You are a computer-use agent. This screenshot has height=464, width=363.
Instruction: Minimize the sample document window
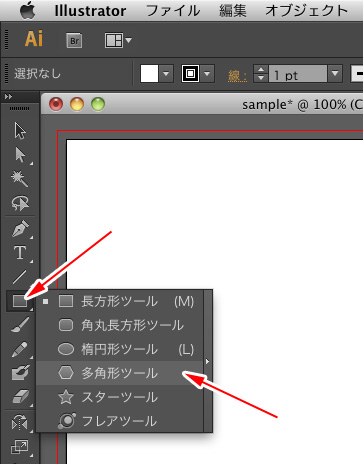coord(77,104)
